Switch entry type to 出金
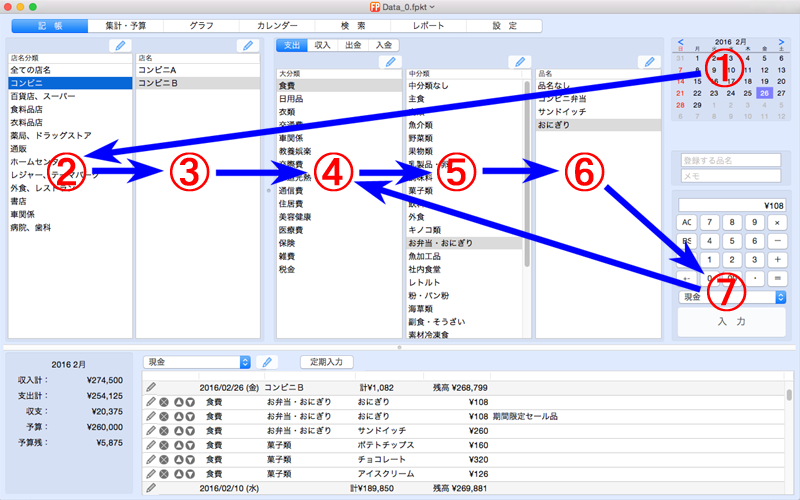The image size is (800, 500). coord(353,45)
